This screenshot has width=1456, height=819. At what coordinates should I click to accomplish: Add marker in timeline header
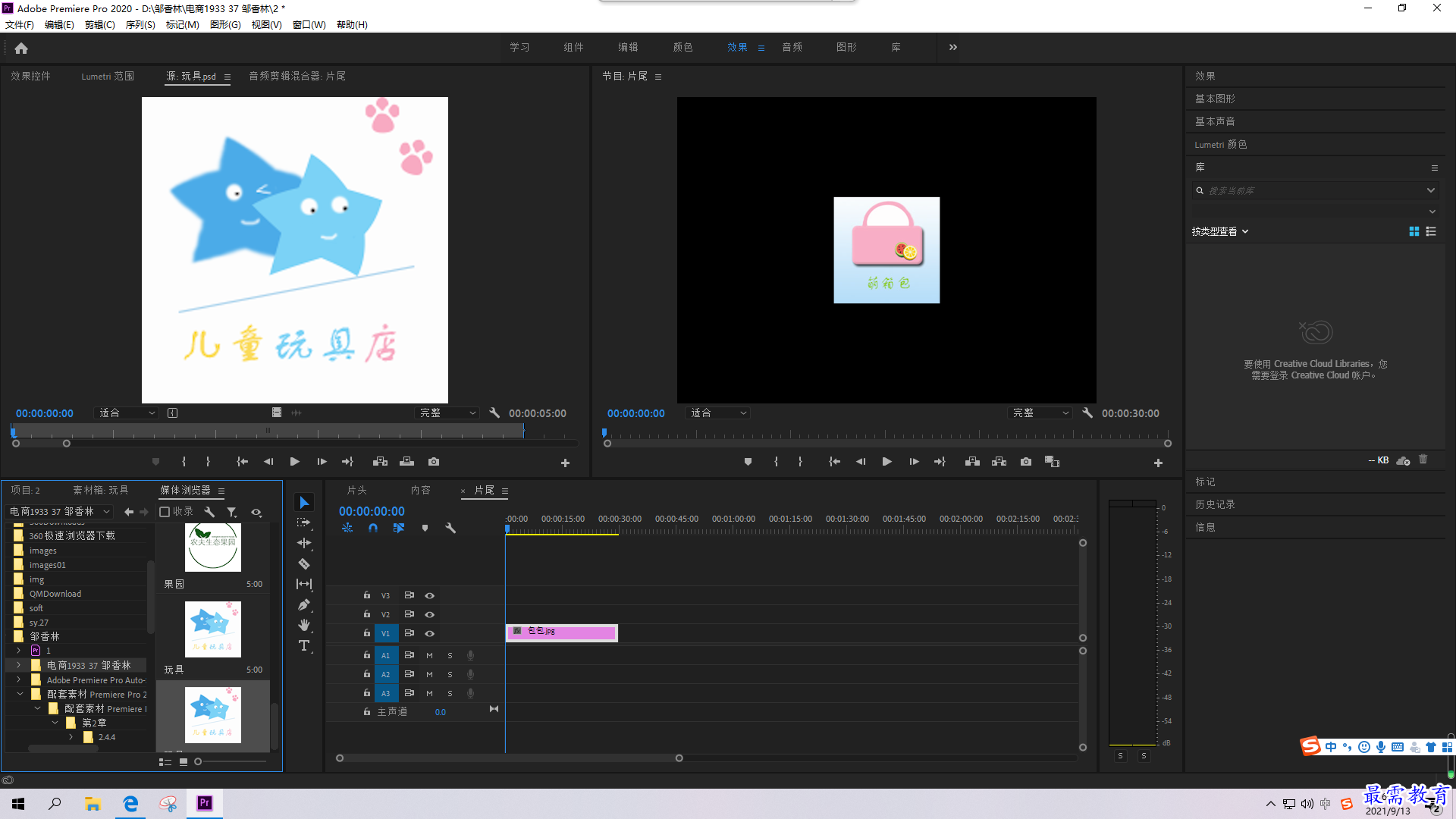pos(425,528)
